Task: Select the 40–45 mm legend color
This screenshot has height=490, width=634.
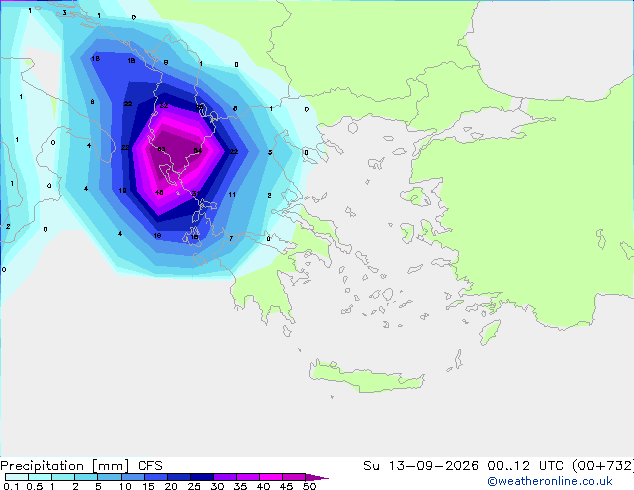Action: click(271, 477)
